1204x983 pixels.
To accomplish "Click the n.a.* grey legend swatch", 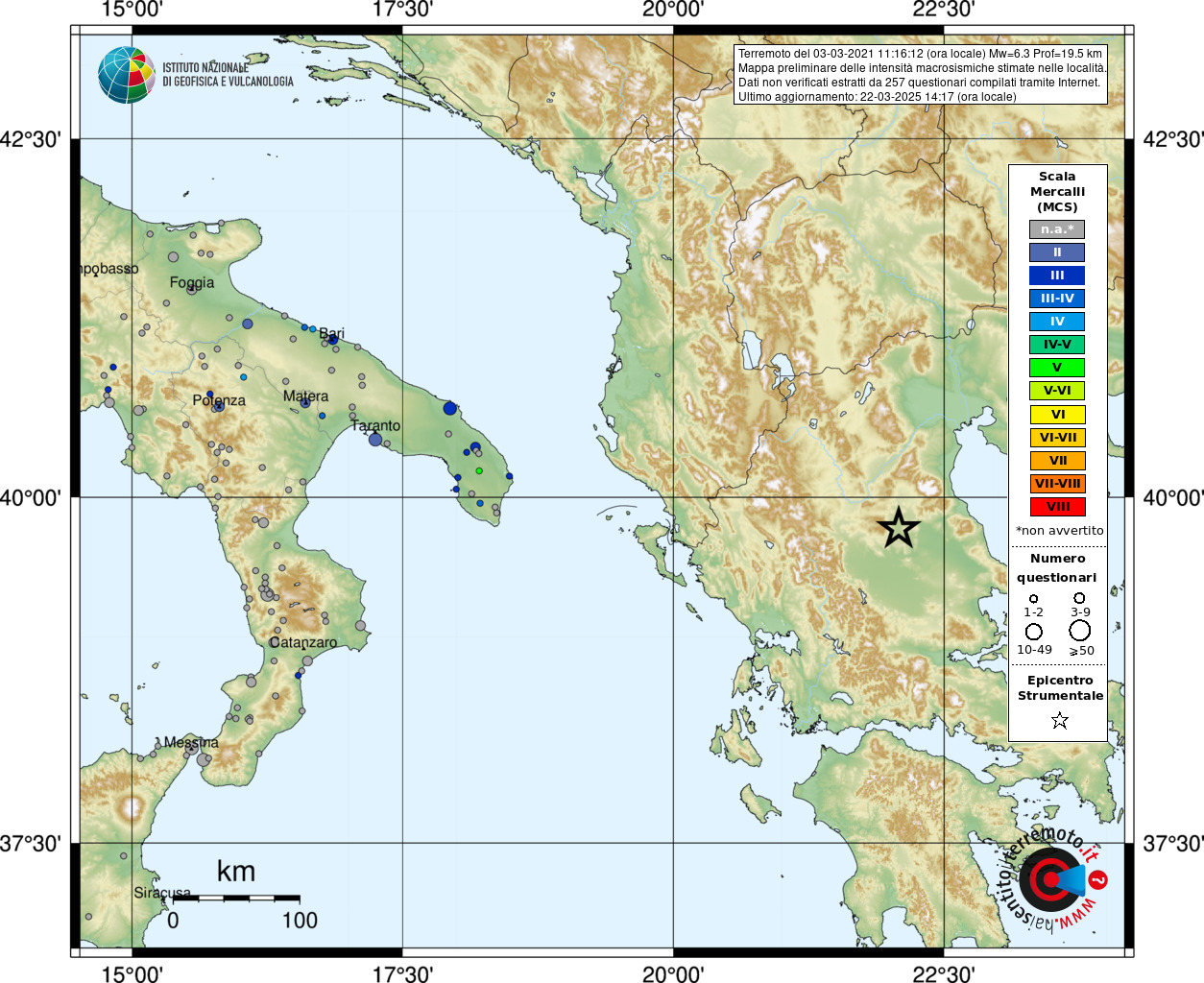I will tap(1057, 229).
